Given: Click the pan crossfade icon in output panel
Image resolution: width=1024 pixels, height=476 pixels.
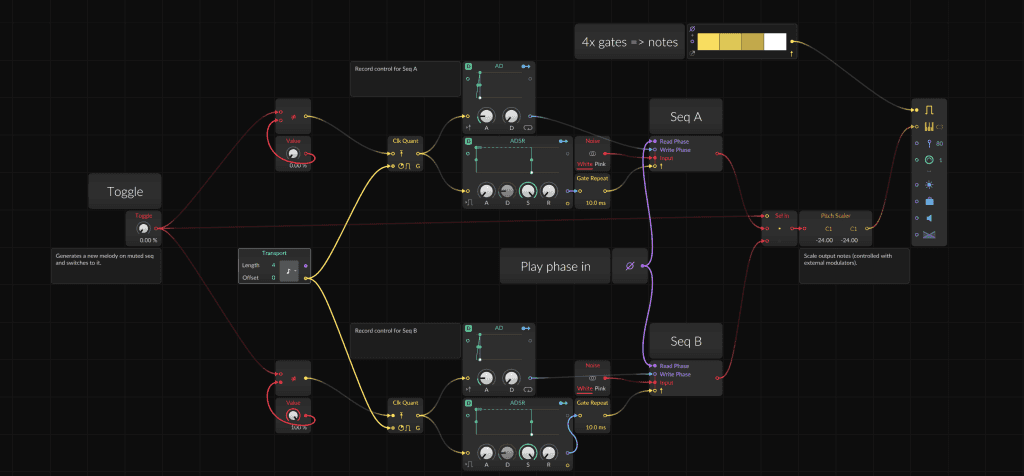Looking at the screenshot, I should pos(929,234).
